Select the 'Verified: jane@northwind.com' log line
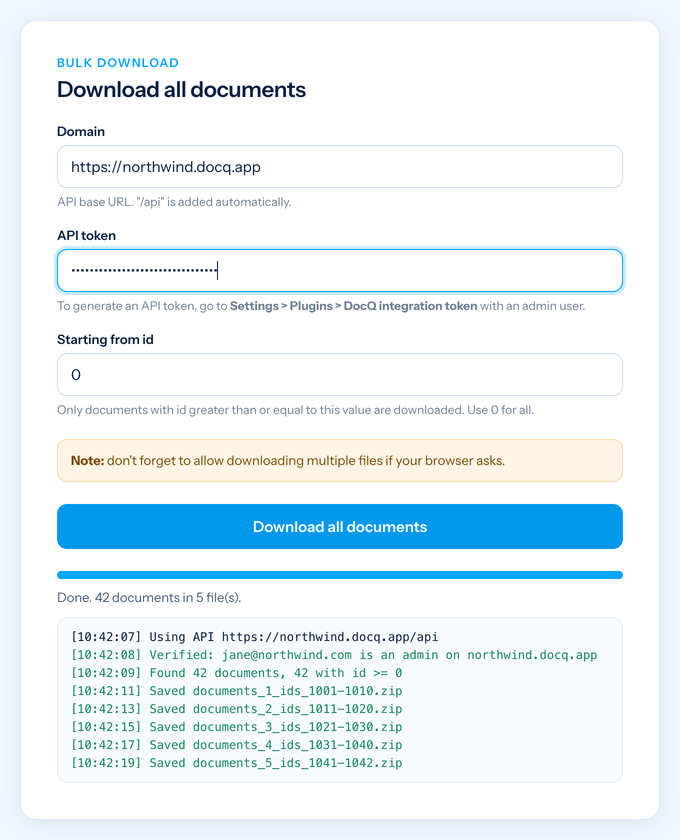Screen dimensions: 680x840 coord(334,655)
